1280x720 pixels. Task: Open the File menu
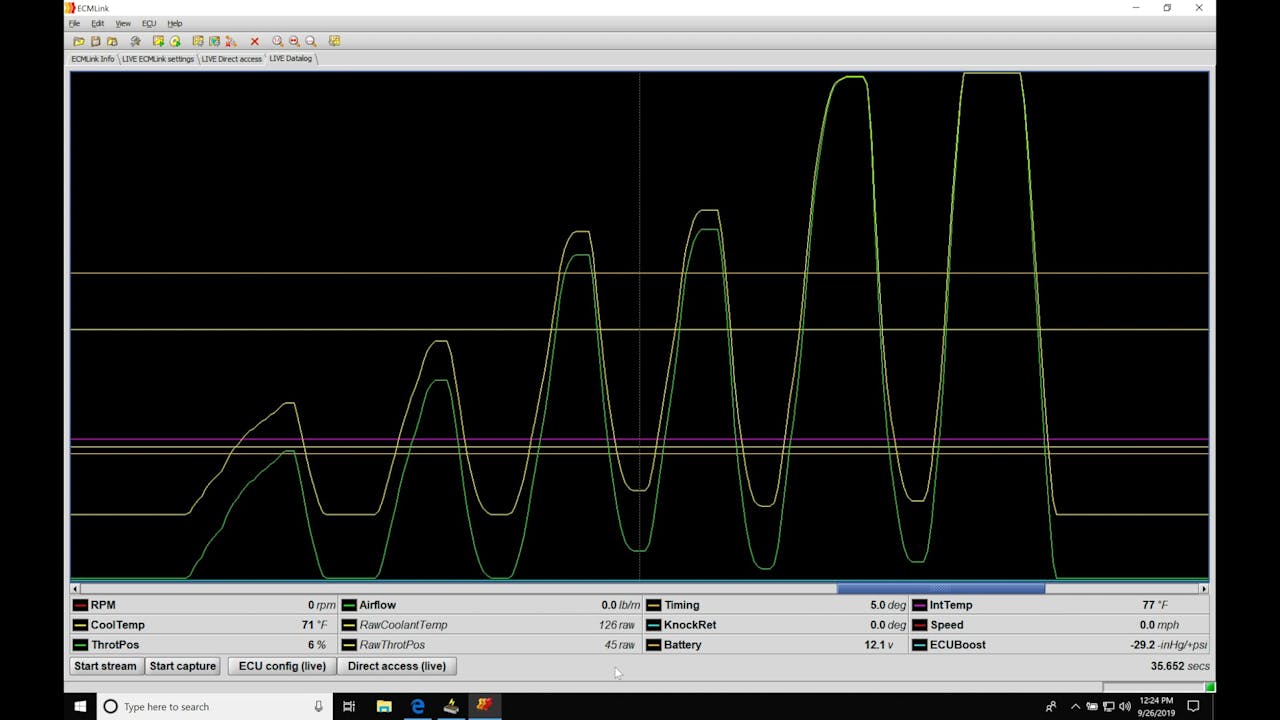[x=74, y=23]
